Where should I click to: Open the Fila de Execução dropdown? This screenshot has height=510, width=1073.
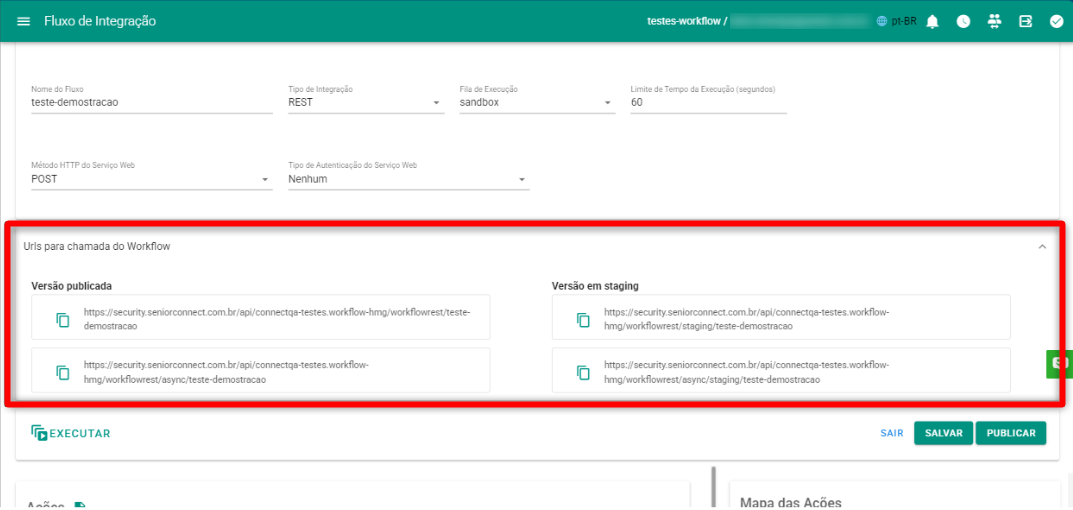537,103
